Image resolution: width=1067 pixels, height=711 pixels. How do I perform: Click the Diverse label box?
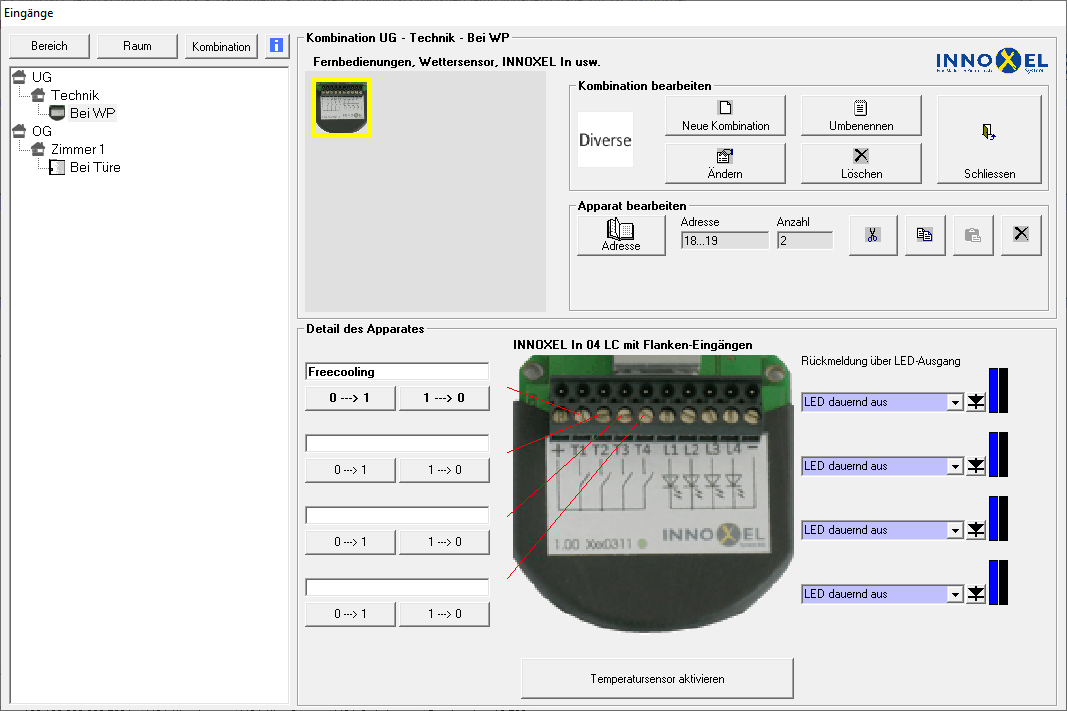coord(605,140)
